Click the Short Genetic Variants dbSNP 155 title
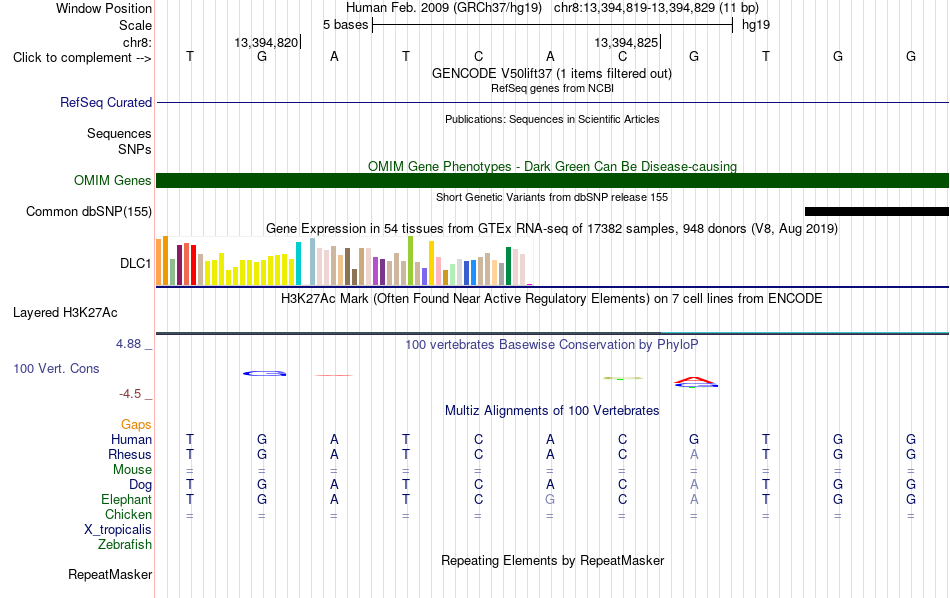950x598 pixels. click(x=552, y=197)
